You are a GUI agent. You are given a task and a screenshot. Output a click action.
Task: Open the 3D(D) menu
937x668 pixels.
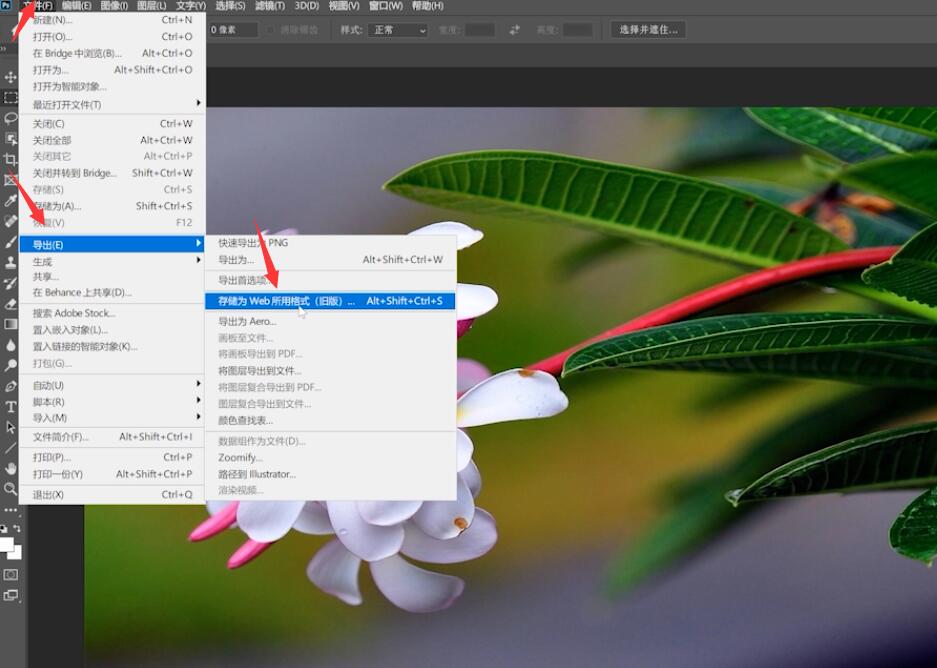[307, 5]
